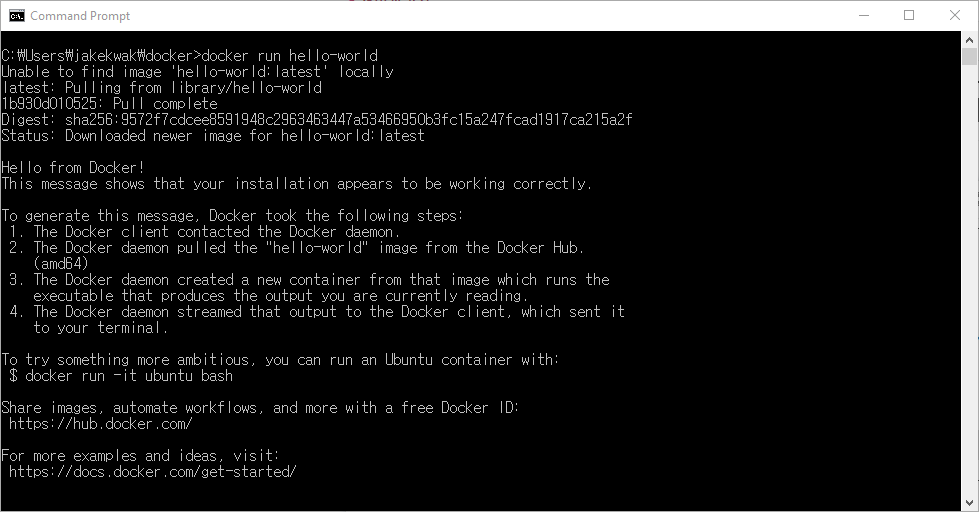Click the "Hello from Docker!" line
Screen dimensions: 979x512
[x=73, y=168]
